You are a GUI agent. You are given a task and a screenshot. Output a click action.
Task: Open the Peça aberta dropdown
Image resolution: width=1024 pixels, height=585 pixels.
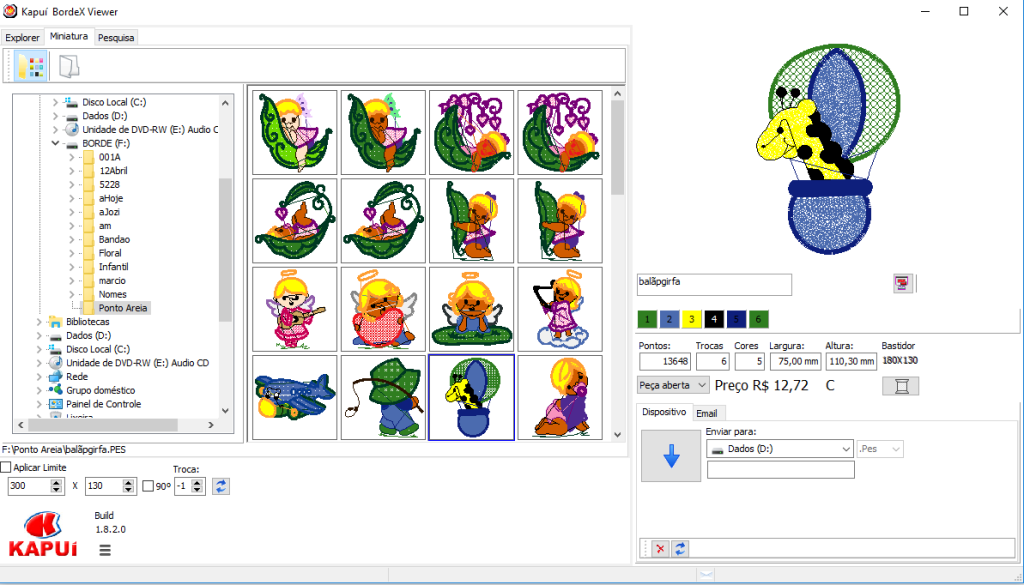673,385
